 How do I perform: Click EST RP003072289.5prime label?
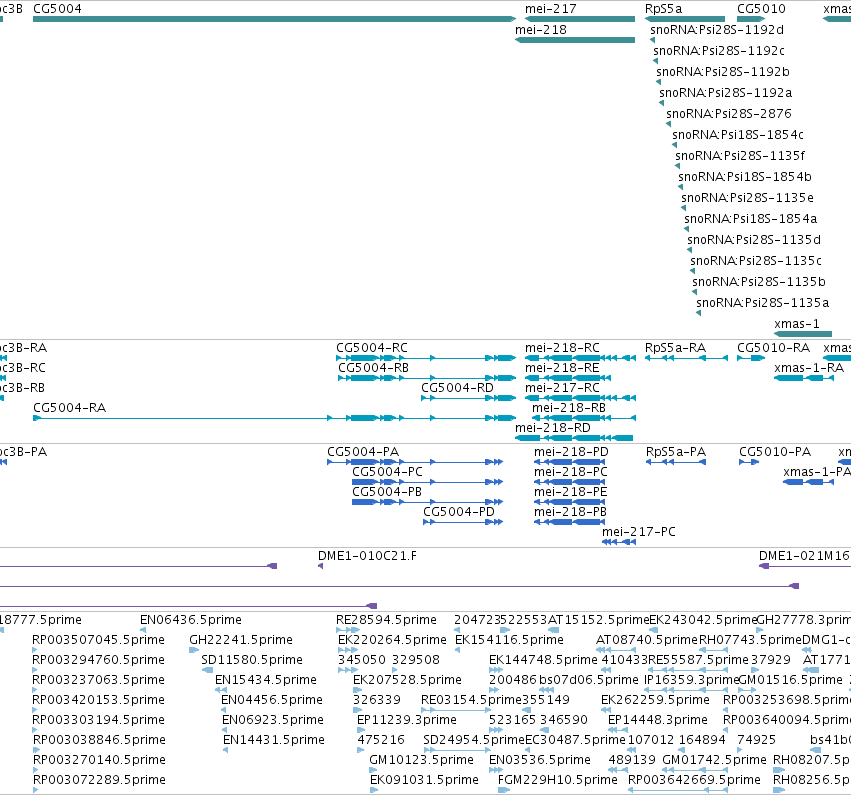pos(99,780)
